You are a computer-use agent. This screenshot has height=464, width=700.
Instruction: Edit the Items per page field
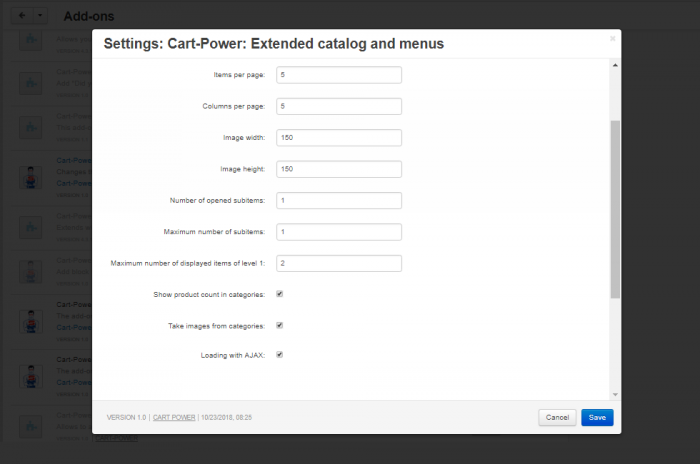(339, 75)
